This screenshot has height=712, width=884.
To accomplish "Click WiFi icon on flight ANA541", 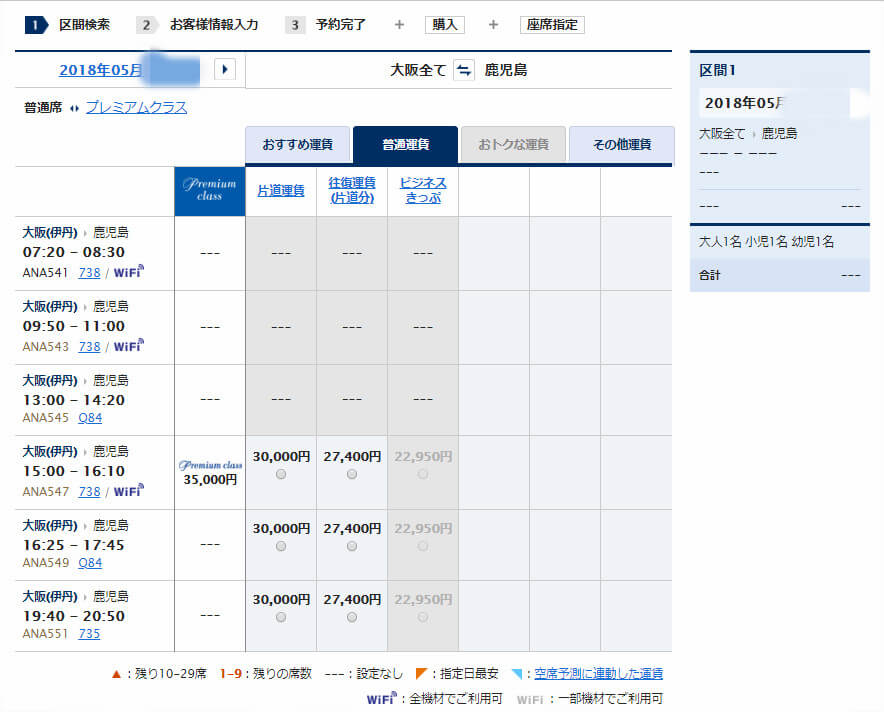I will pos(129,271).
